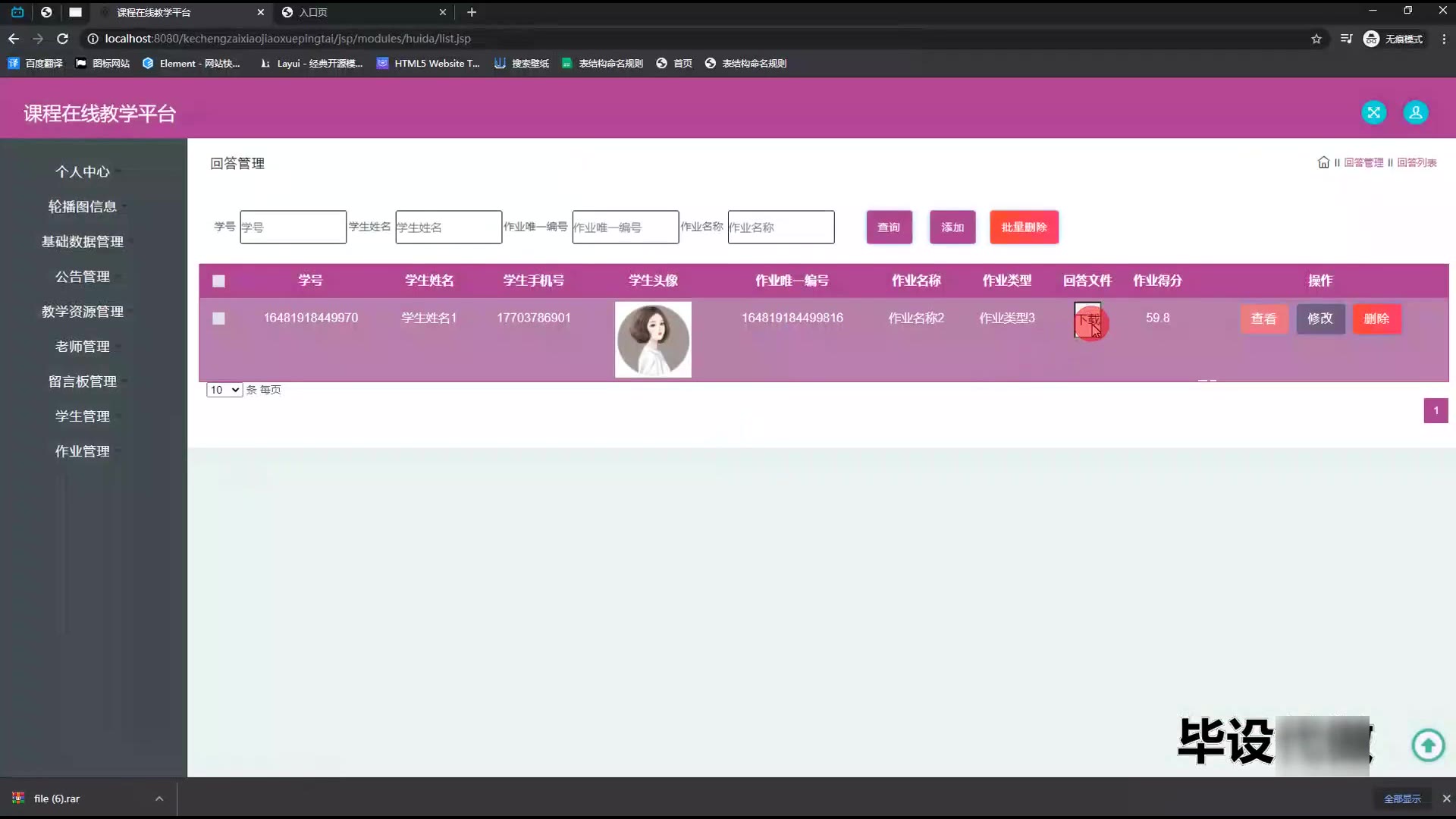This screenshot has width=1456, height=819.
Task: Click the student avatar thumbnail
Action: pos(653,340)
